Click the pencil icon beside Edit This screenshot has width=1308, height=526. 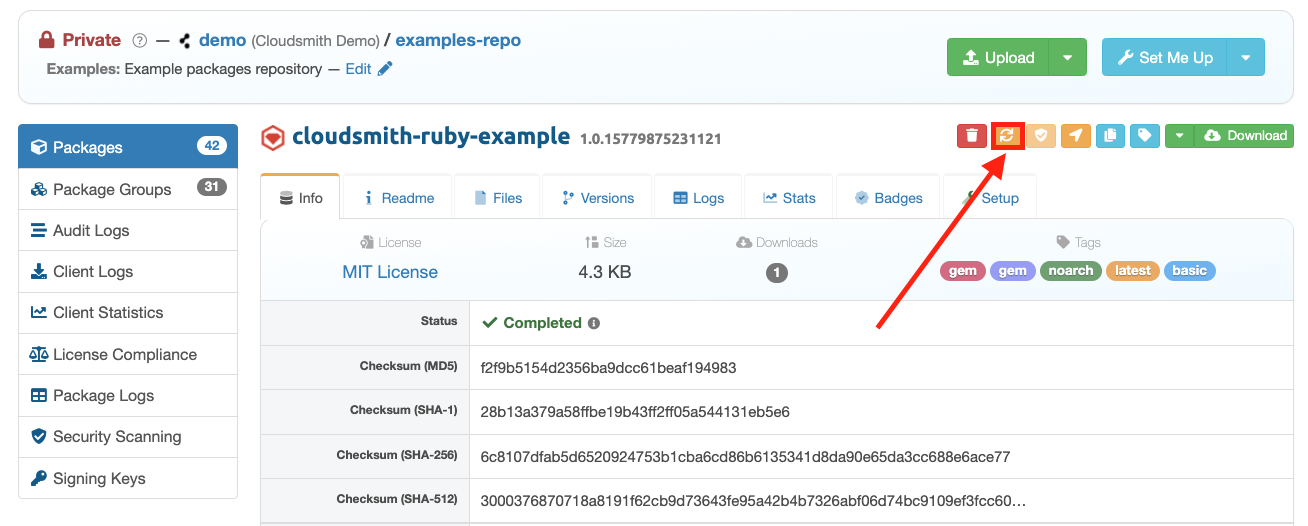pos(385,69)
